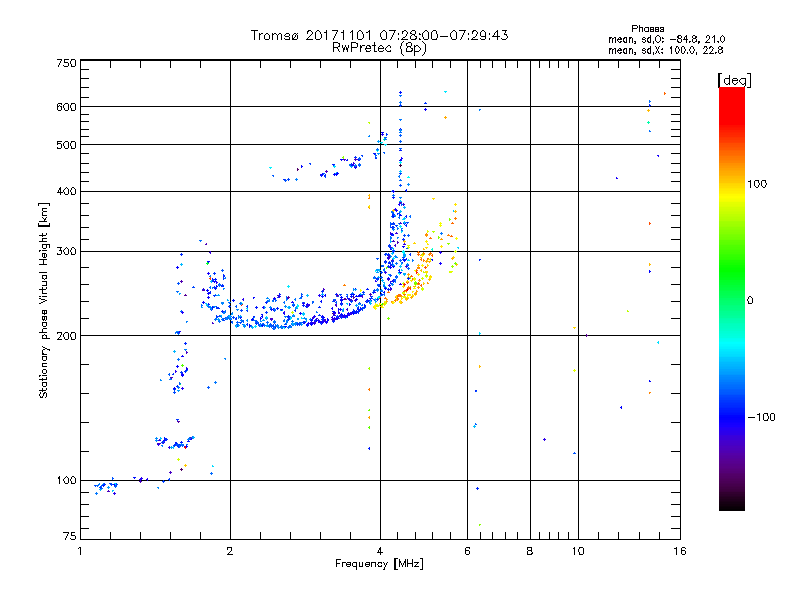
Task: Click the 'Phases' legend heading
Action: click(647, 29)
